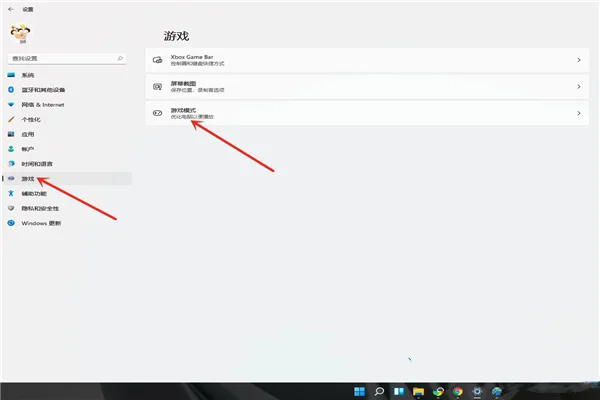This screenshot has height=400, width=600.
Task: Open the Windows Start menu
Action: [359, 391]
